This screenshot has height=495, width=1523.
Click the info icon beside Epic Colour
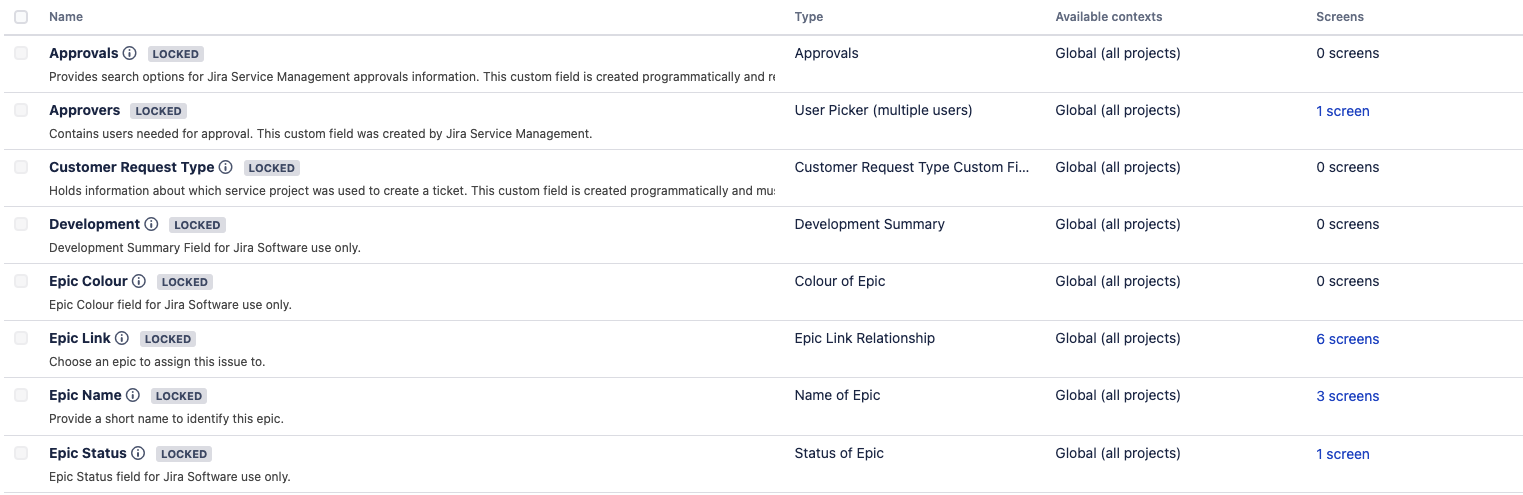139,281
